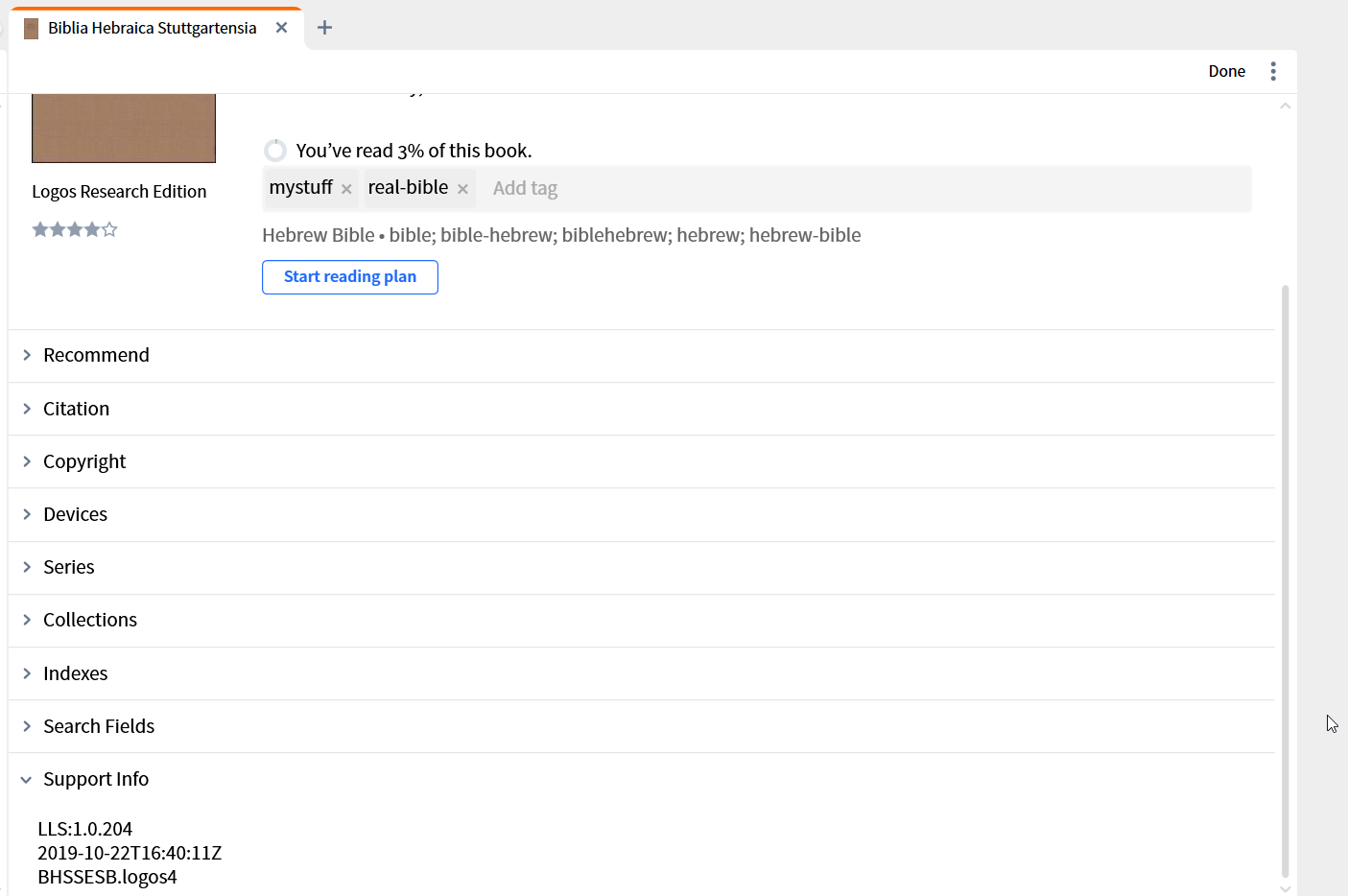Expand the Devices section
Viewport: 1348px width, 896px height.
[x=641, y=514]
